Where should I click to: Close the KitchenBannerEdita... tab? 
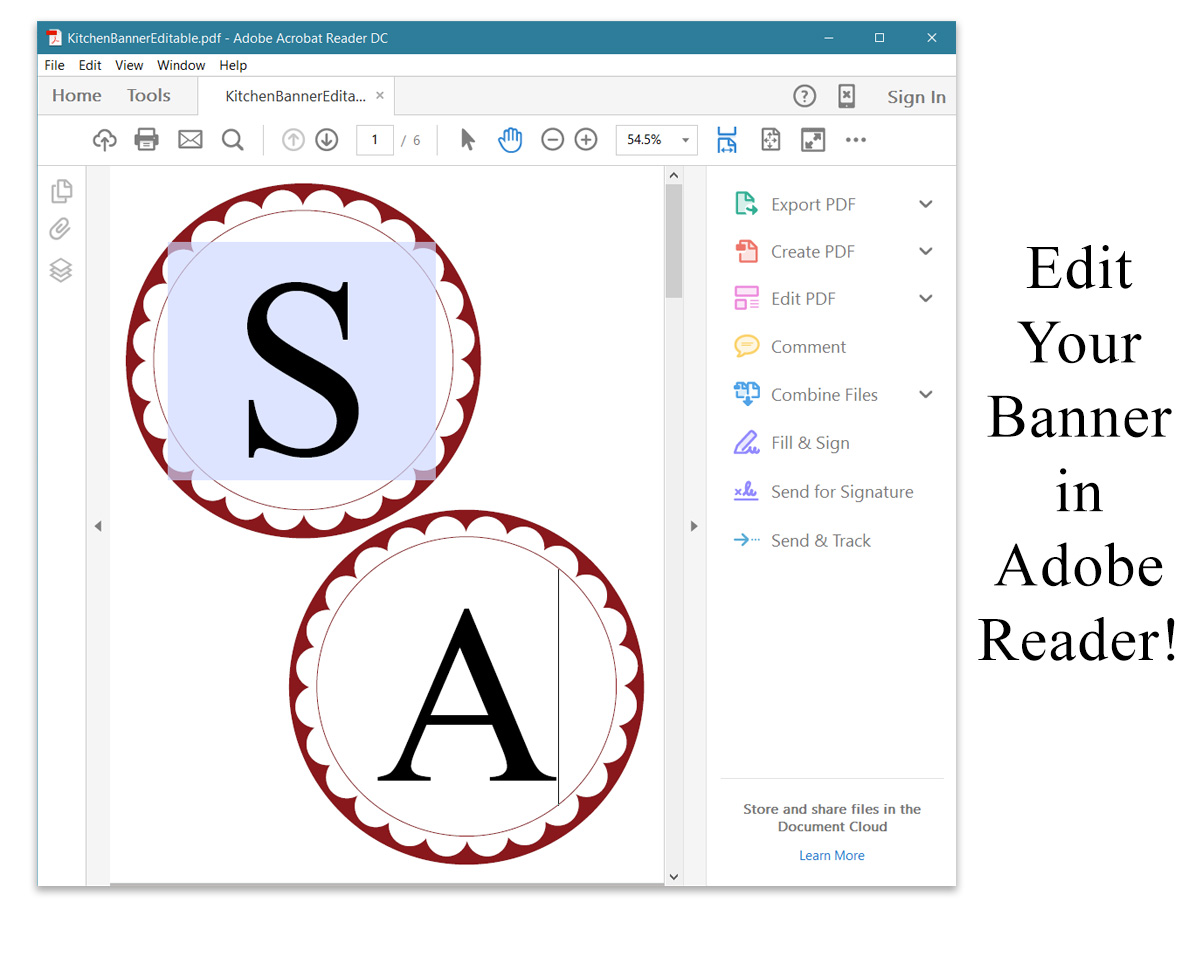[x=380, y=97]
